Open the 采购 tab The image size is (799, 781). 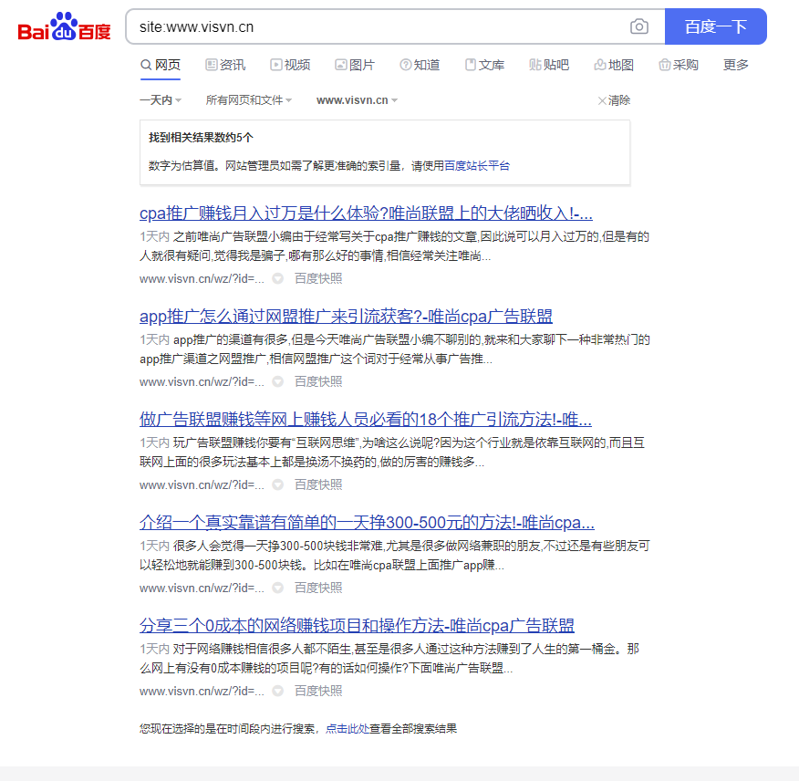(678, 65)
